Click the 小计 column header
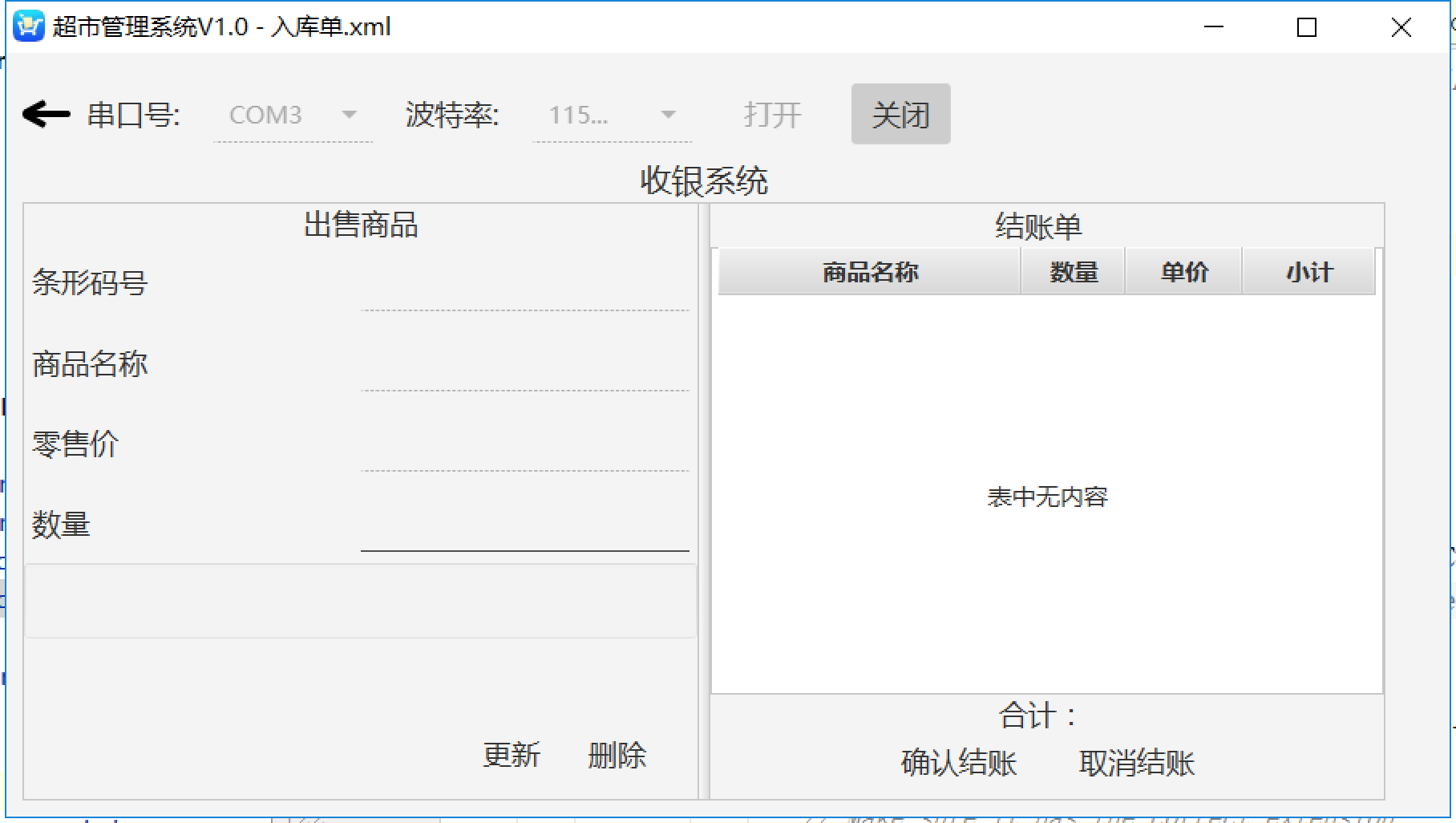Screen dimensions: 1456x823 (1308, 273)
